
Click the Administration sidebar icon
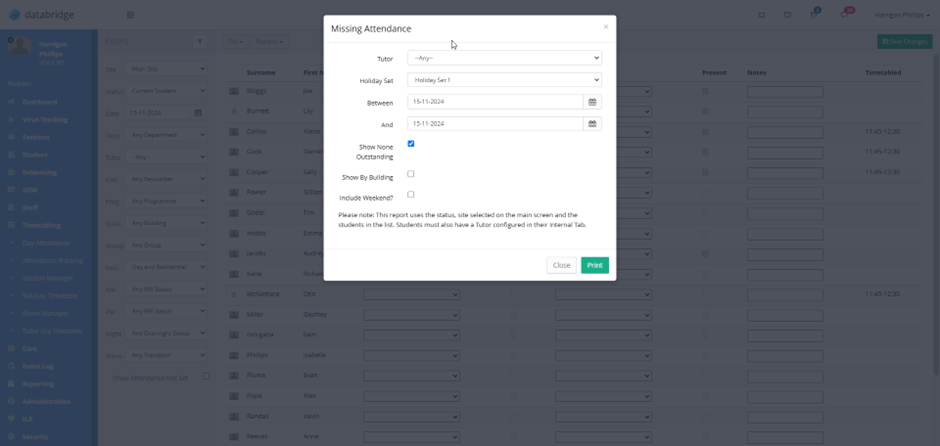11,402
